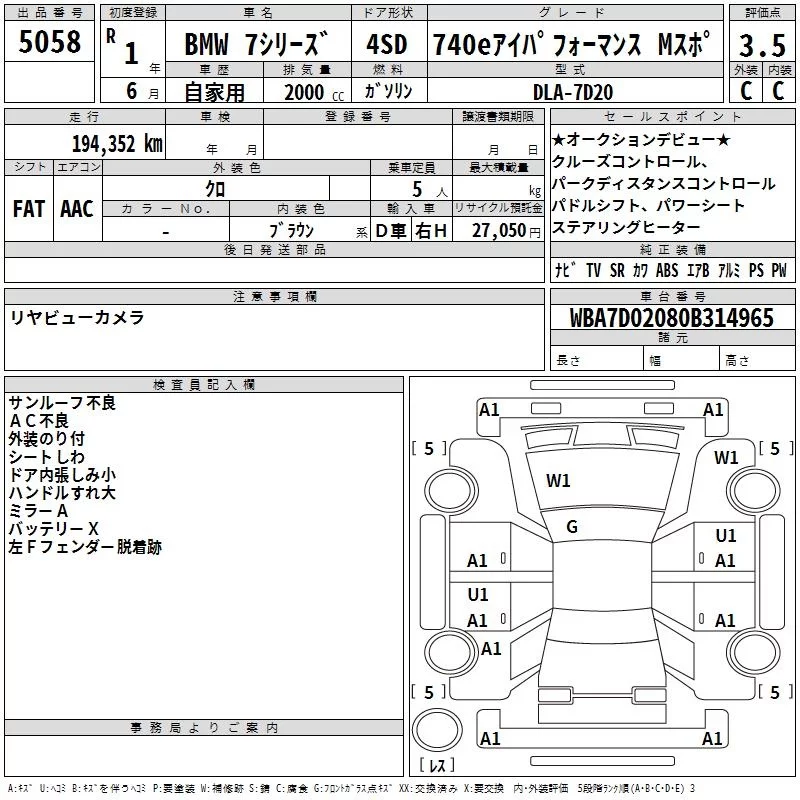Click the 右H steering cell
This screenshot has height=800, width=800.
[431, 231]
